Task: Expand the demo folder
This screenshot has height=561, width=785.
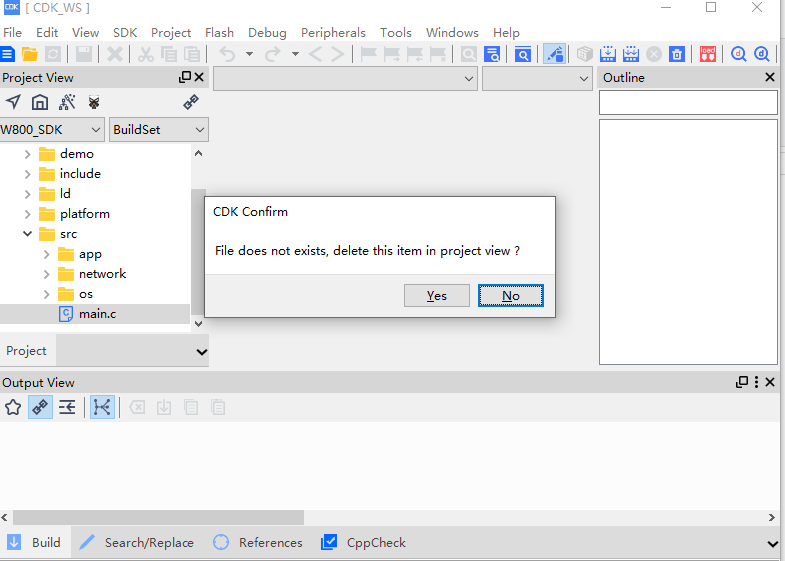Action: point(28,154)
